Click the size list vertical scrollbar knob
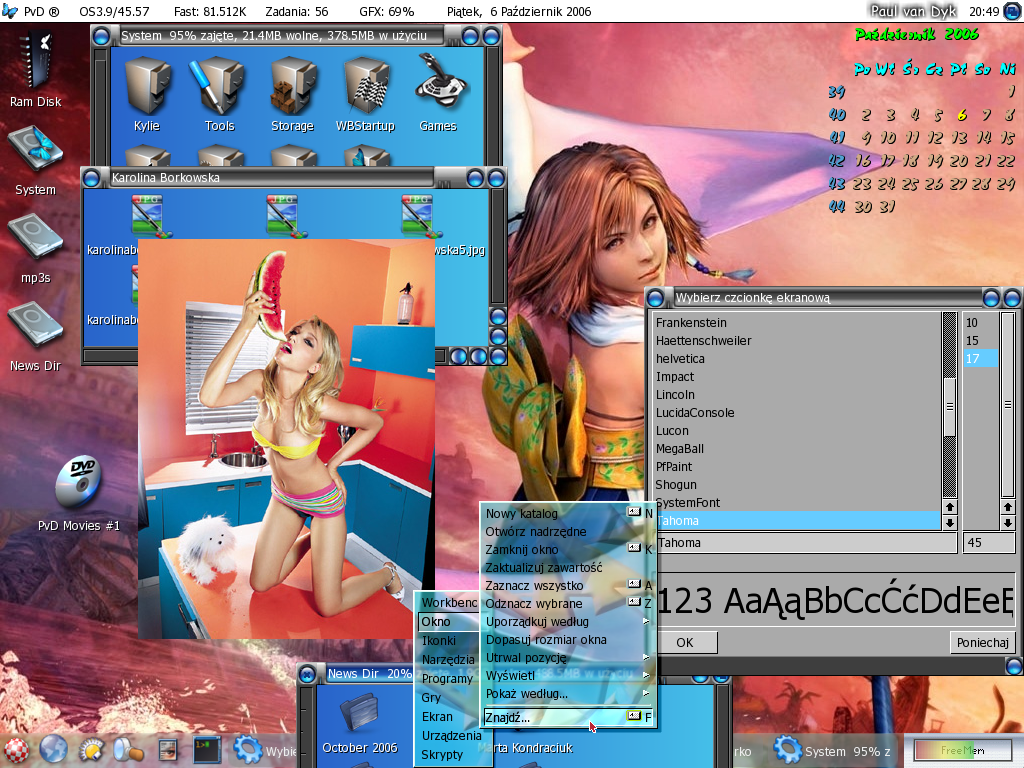Viewport: 1024px width, 768px height. pos(1007,405)
